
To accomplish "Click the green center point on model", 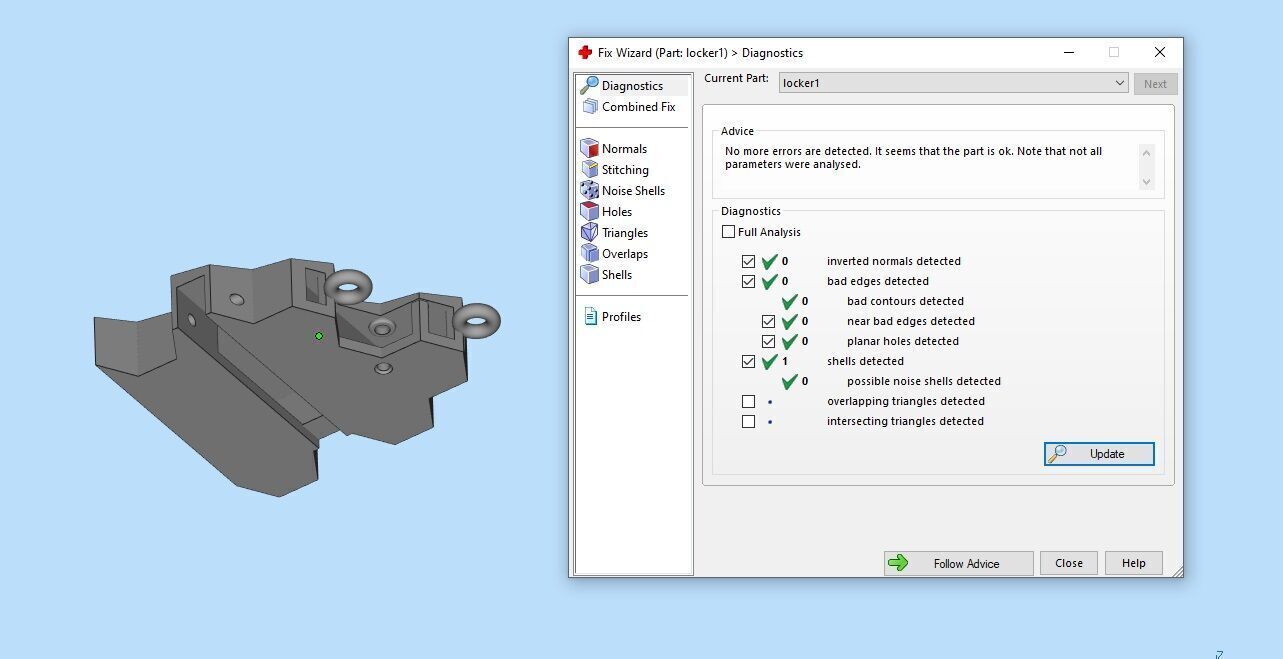I will point(319,336).
